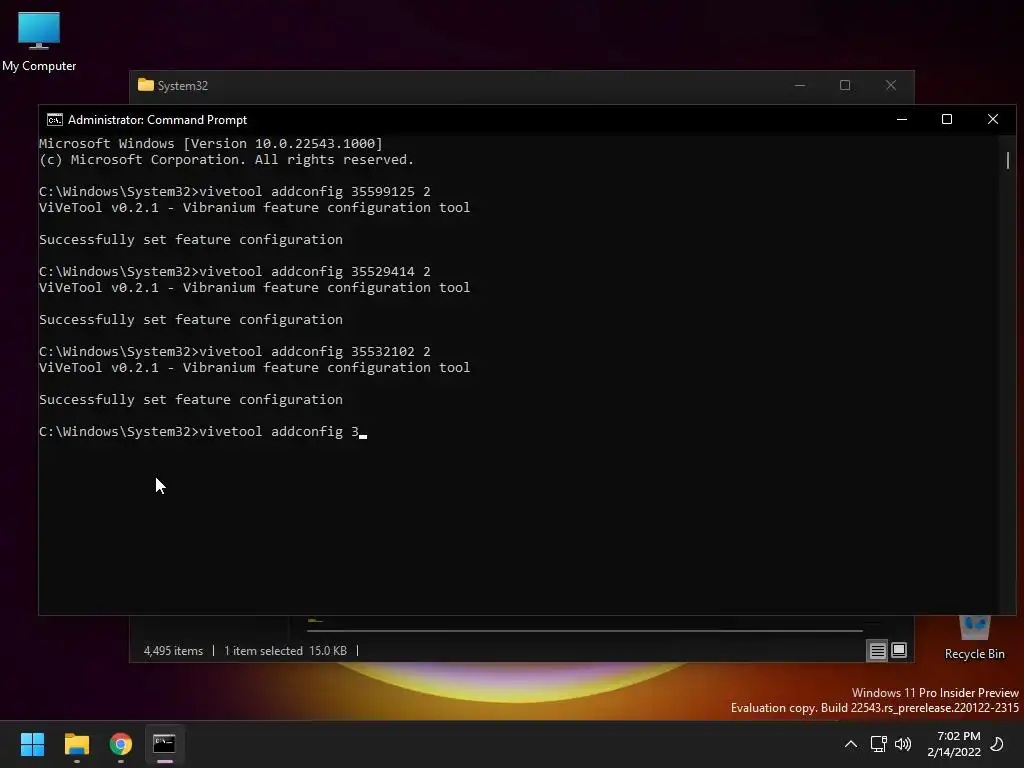Minimize the System32 Explorer window

(800, 86)
